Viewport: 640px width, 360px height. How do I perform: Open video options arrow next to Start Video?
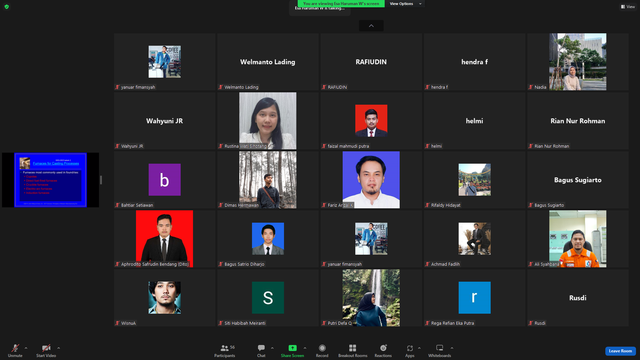point(58,348)
